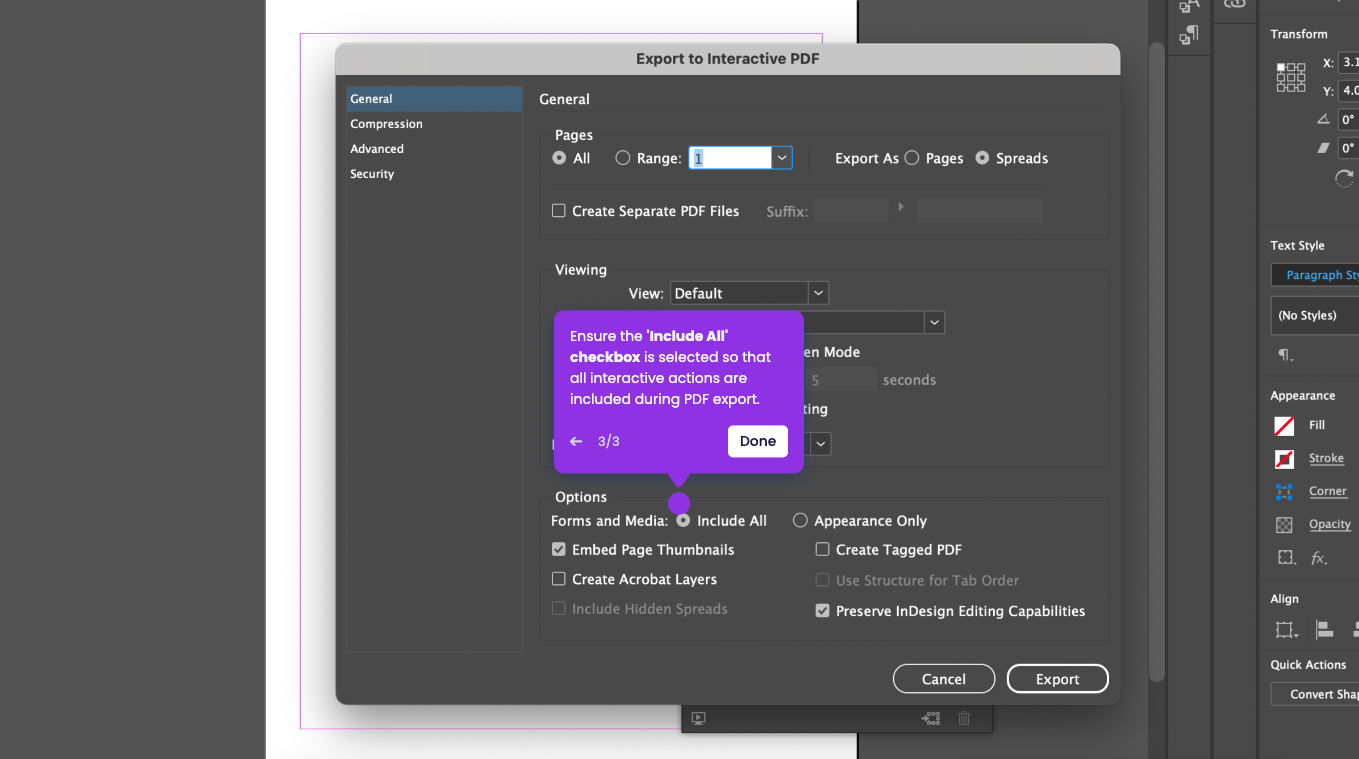Select the Range radio button
1359x759 pixels.
click(x=623, y=158)
